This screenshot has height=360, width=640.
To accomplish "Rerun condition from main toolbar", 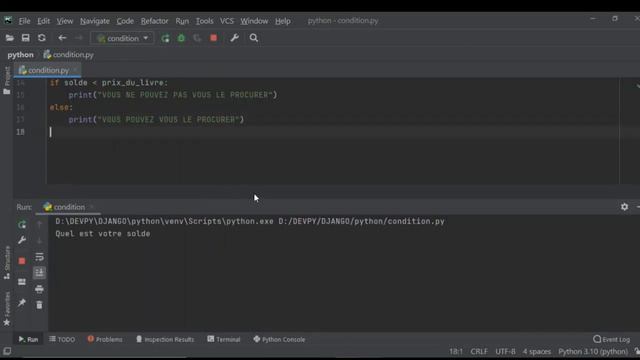I will pyautogui.click(x=165, y=38).
